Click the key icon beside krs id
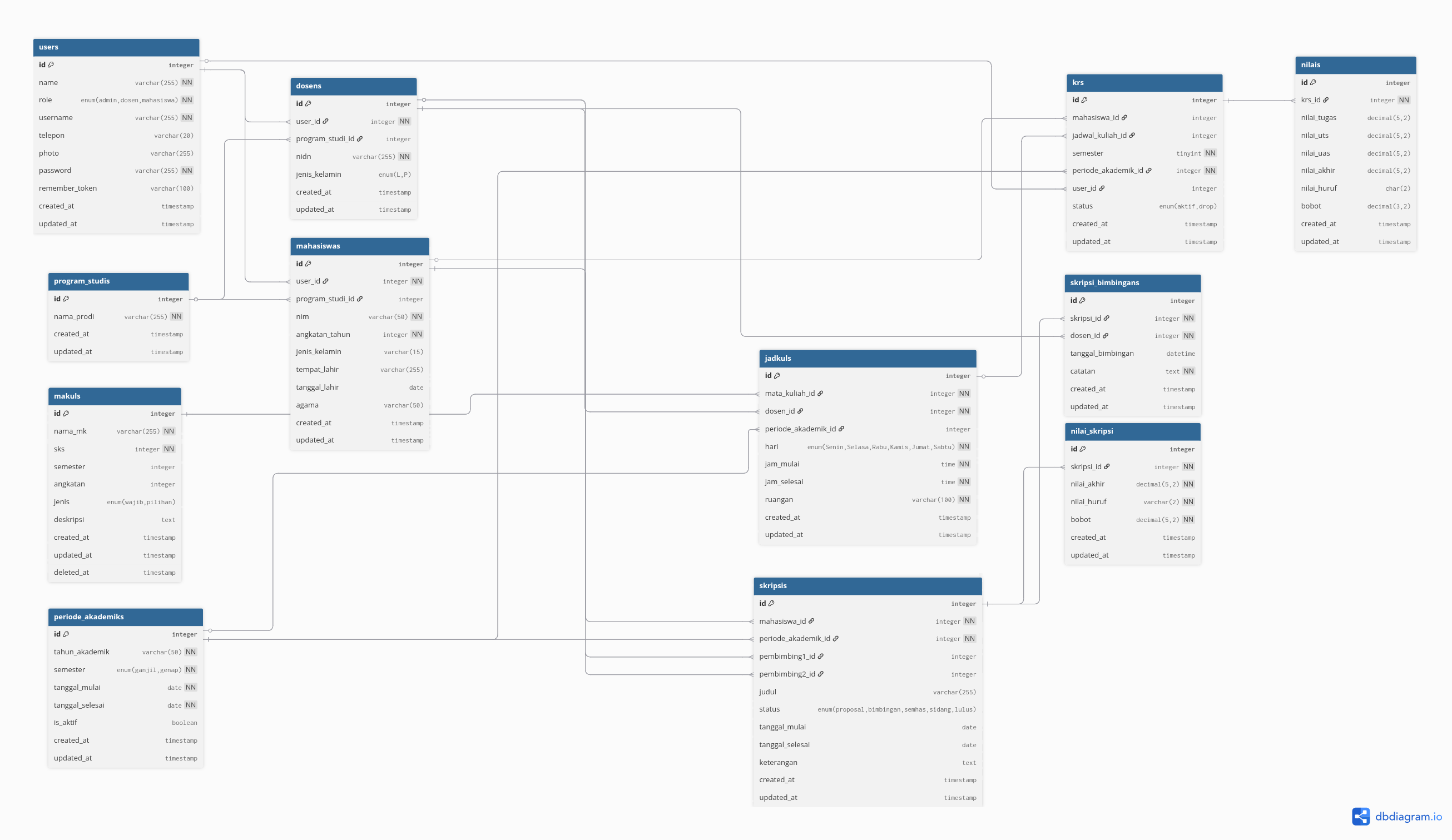 click(x=1084, y=100)
